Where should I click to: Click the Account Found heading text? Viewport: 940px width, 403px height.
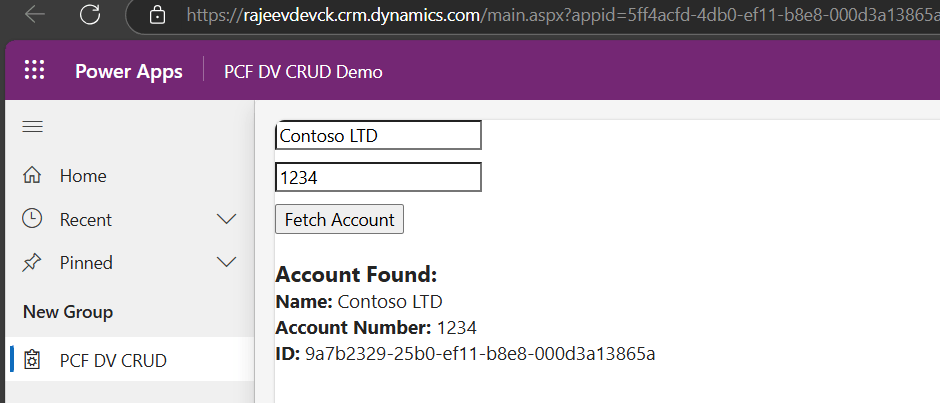pos(356,275)
